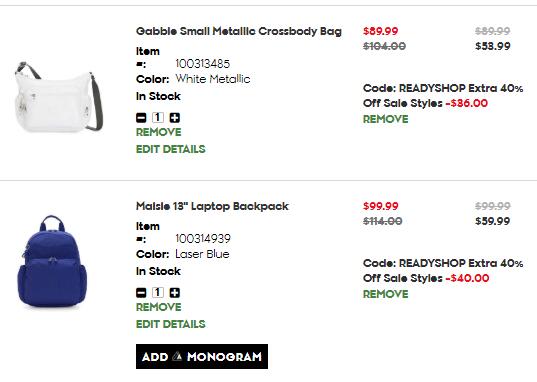Remove Maisie 13" Laptop Backpack from cart

point(159,307)
